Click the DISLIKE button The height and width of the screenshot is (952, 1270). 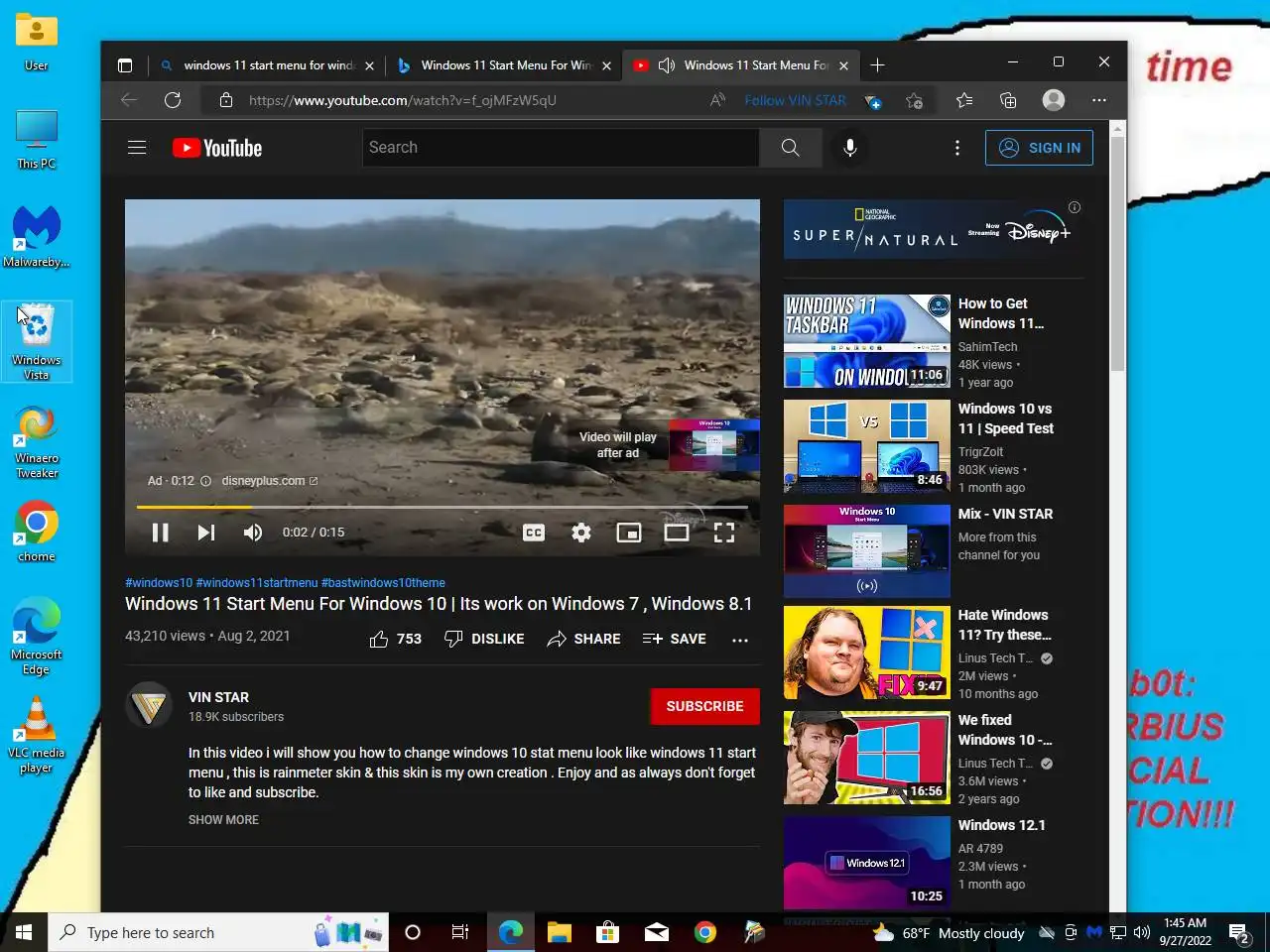[x=484, y=640]
